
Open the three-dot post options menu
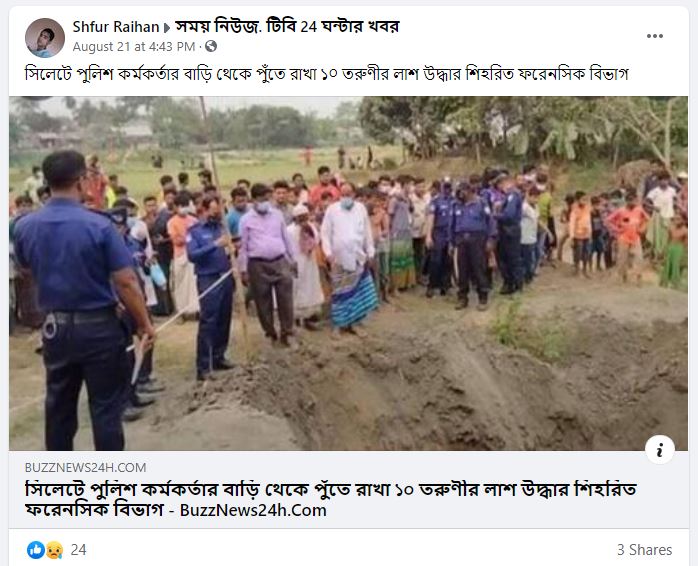(655, 36)
